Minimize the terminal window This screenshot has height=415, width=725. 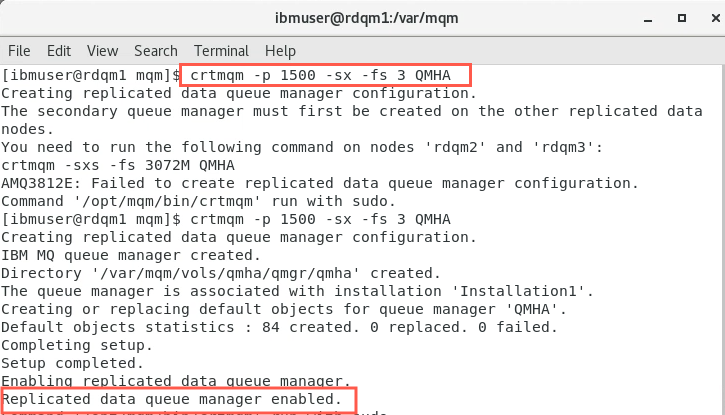point(648,20)
